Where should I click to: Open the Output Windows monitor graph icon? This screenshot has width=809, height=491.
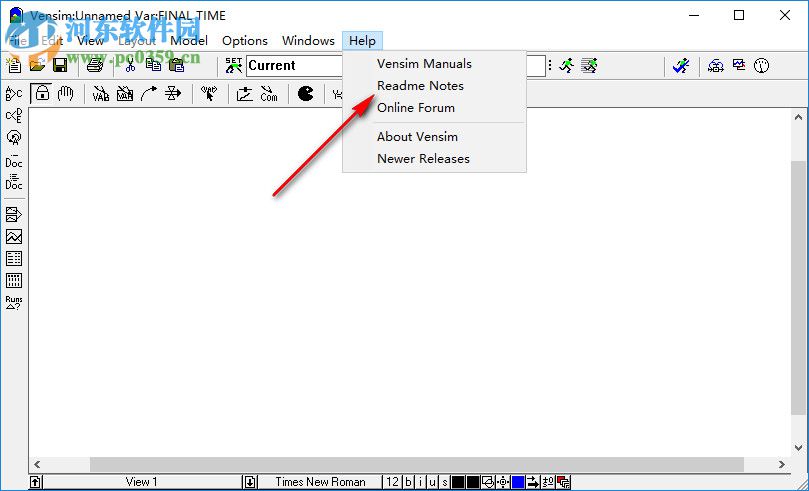(739, 66)
